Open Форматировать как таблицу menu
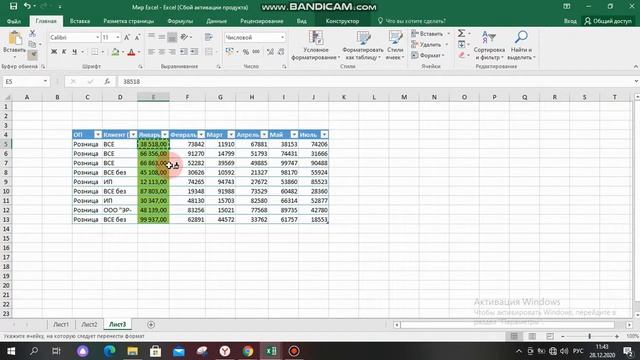This screenshot has width=640, height=360. pos(363,45)
